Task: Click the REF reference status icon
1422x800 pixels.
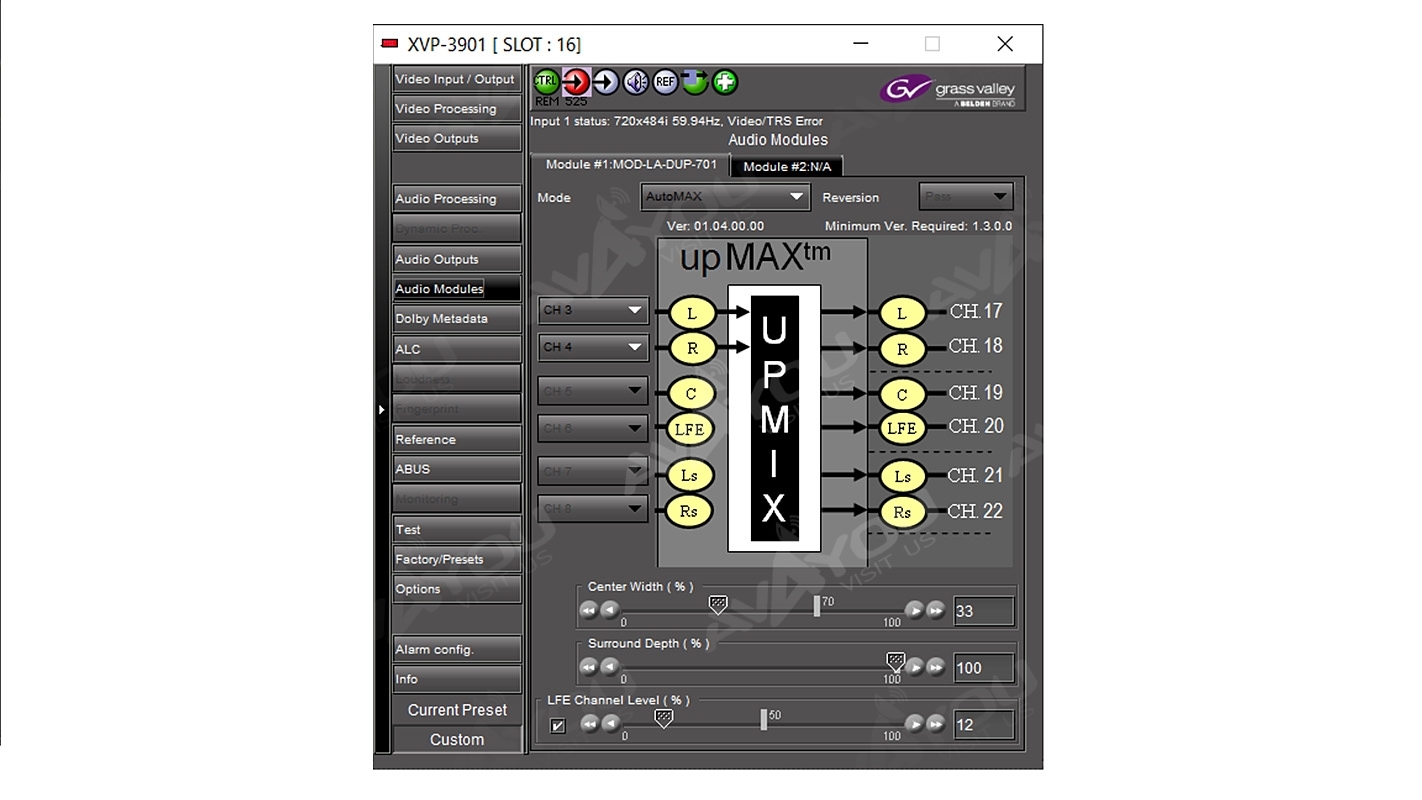Action: click(666, 82)
